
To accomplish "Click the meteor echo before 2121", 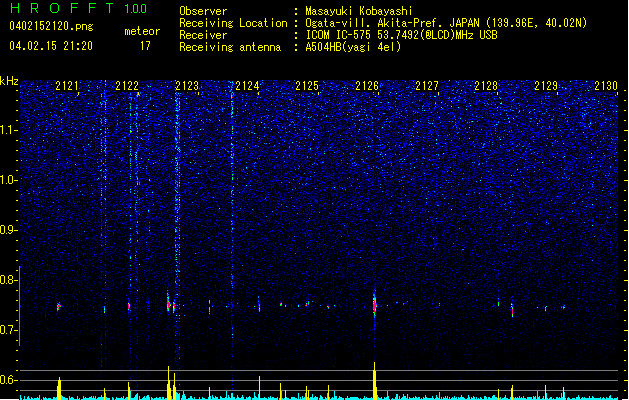I will pos(59,307).
